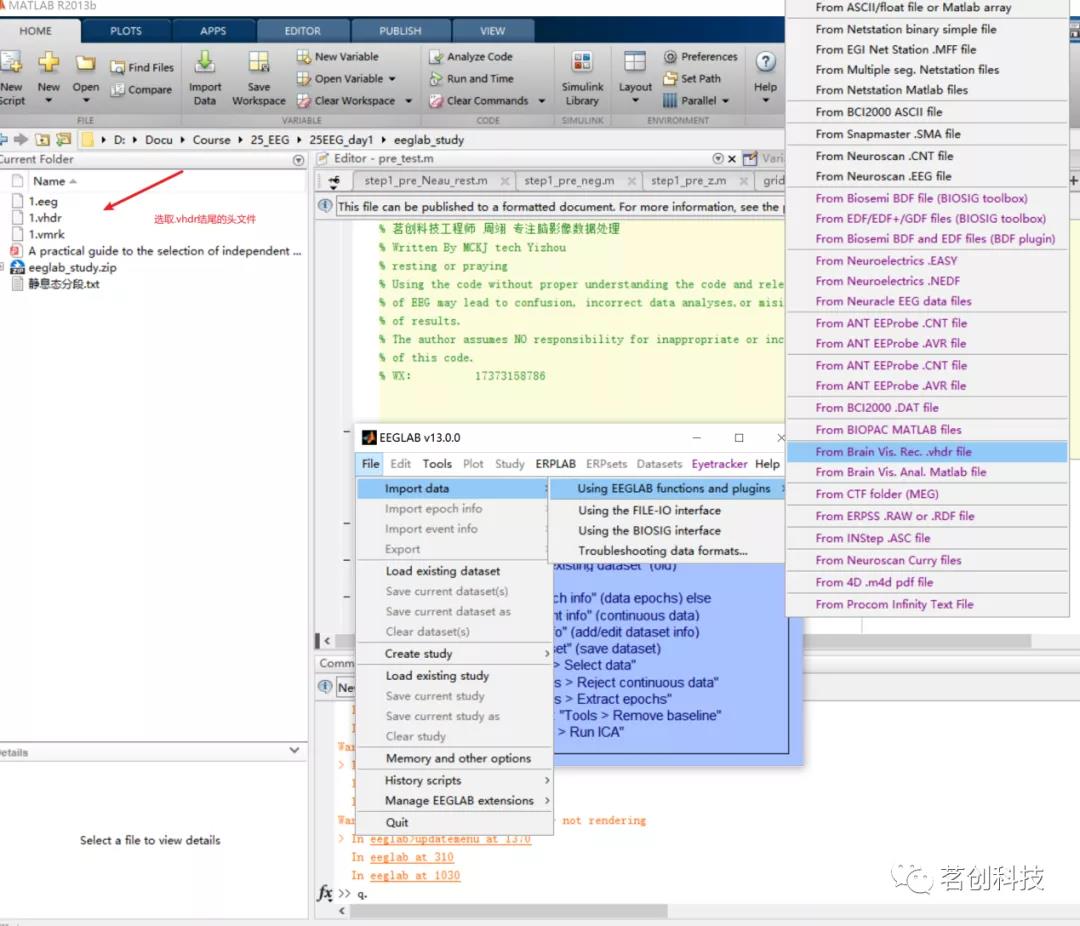The width and height of the screenshot is (1080, 926).
Task: Expand the Clear Workspace dropdown arrow
Action: click(408, 101)
